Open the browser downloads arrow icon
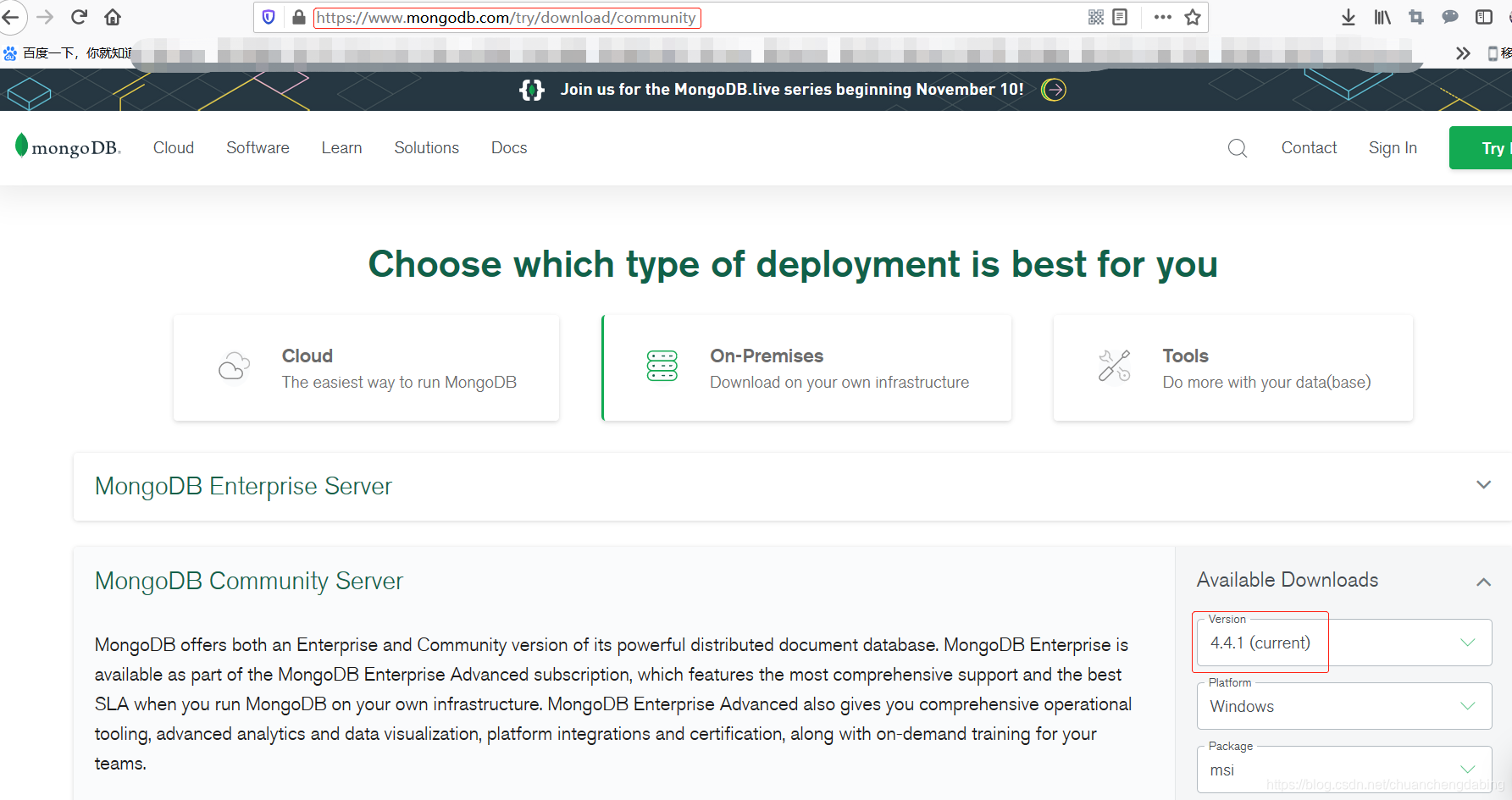Viewport: 1512px width, 800px height. [x=1349, y=17]
